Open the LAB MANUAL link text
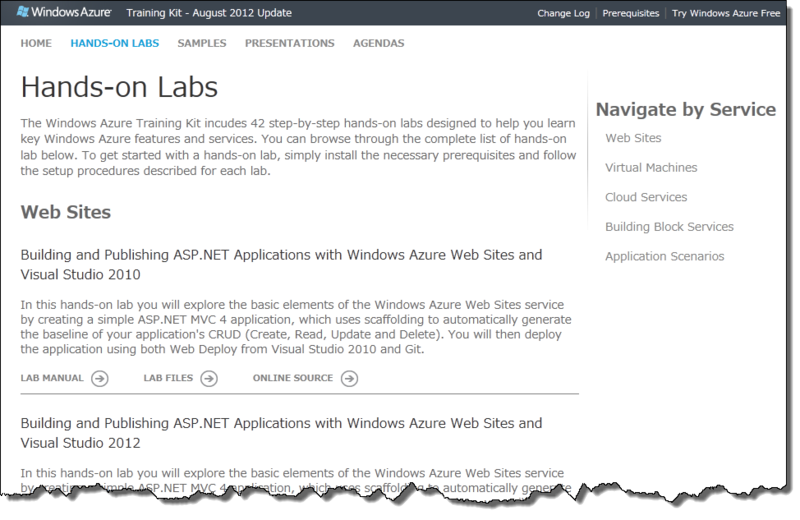Viewport: 800px width, 520px height. point(52,378)
